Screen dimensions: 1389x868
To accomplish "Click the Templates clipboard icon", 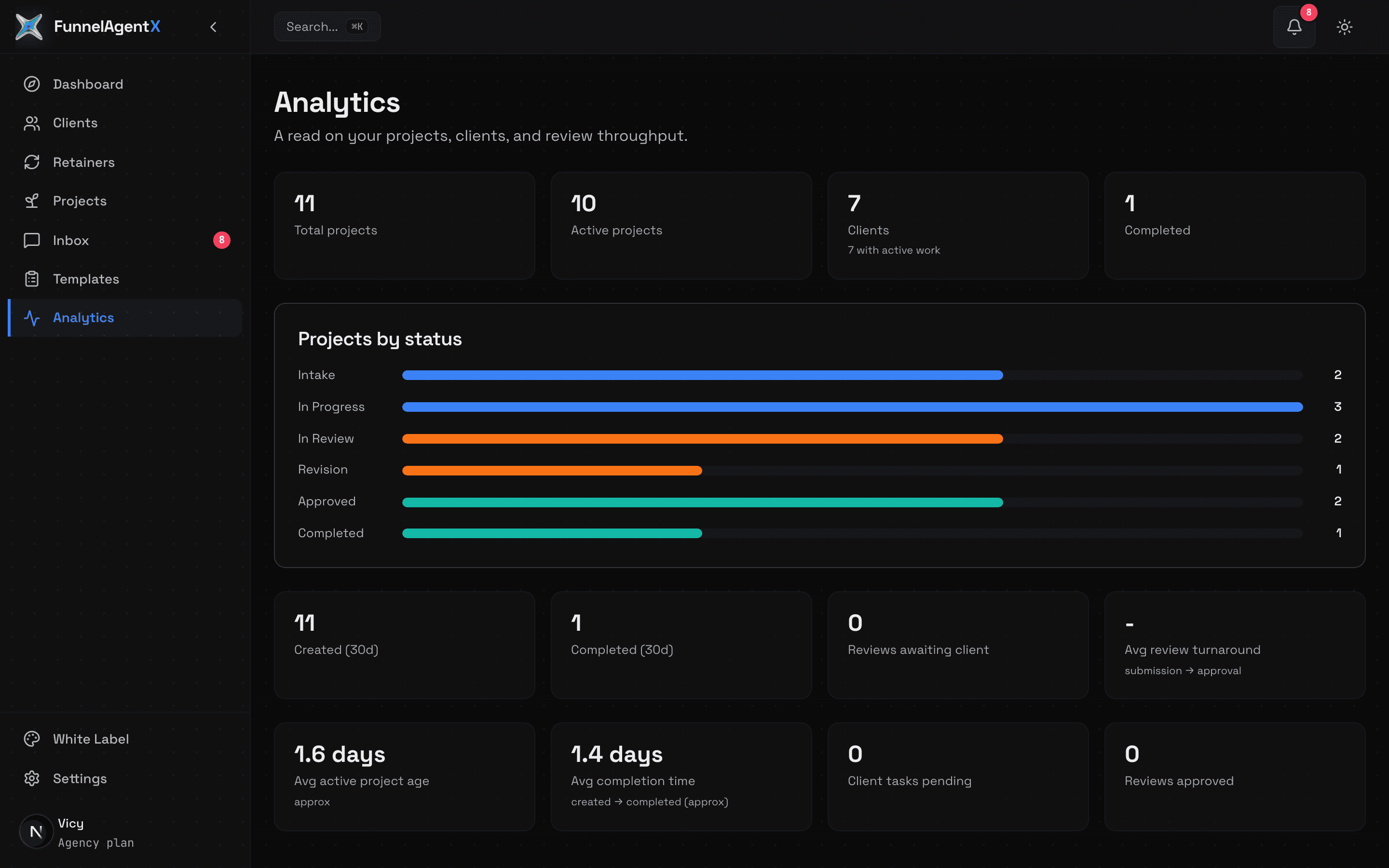I will [31, 279].
